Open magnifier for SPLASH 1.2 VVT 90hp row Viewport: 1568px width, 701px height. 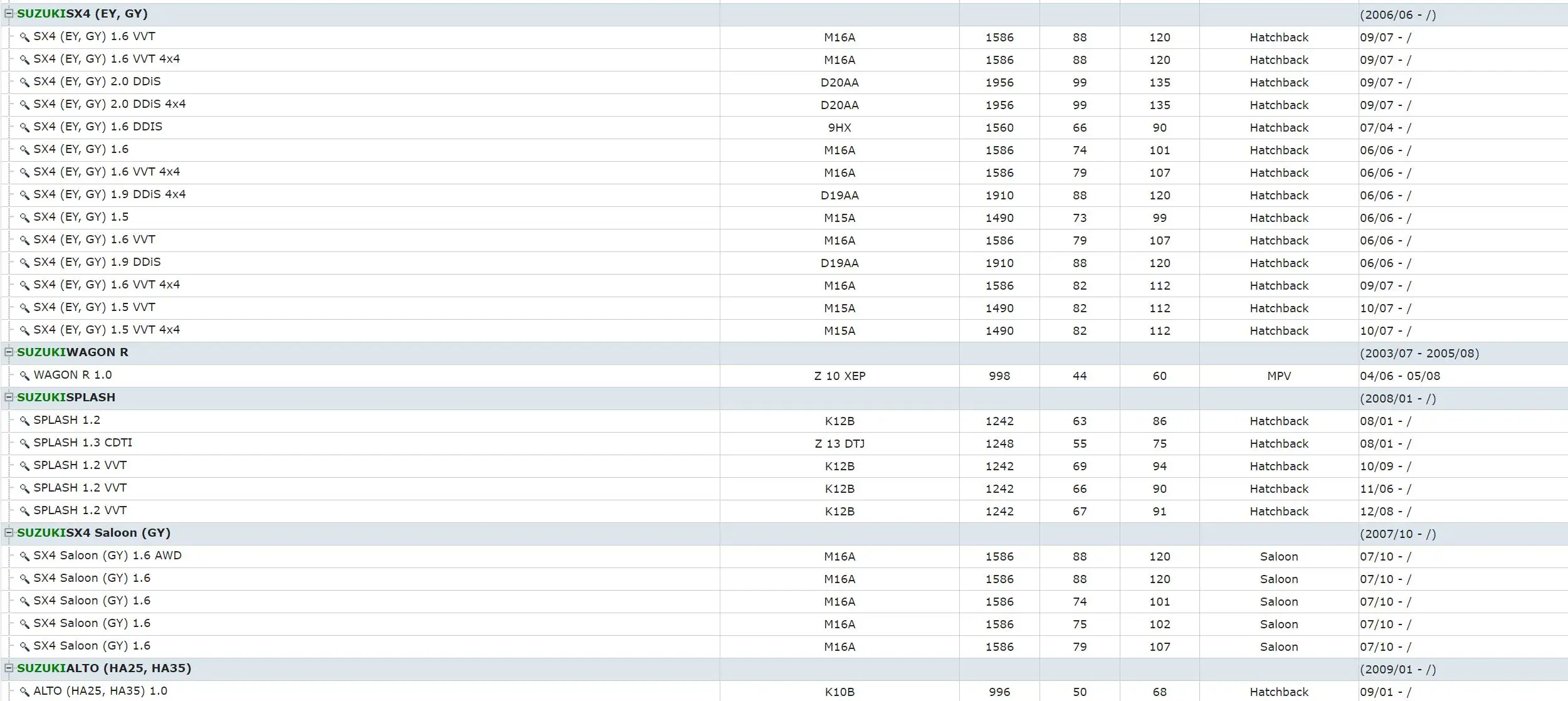click(24, 488)
